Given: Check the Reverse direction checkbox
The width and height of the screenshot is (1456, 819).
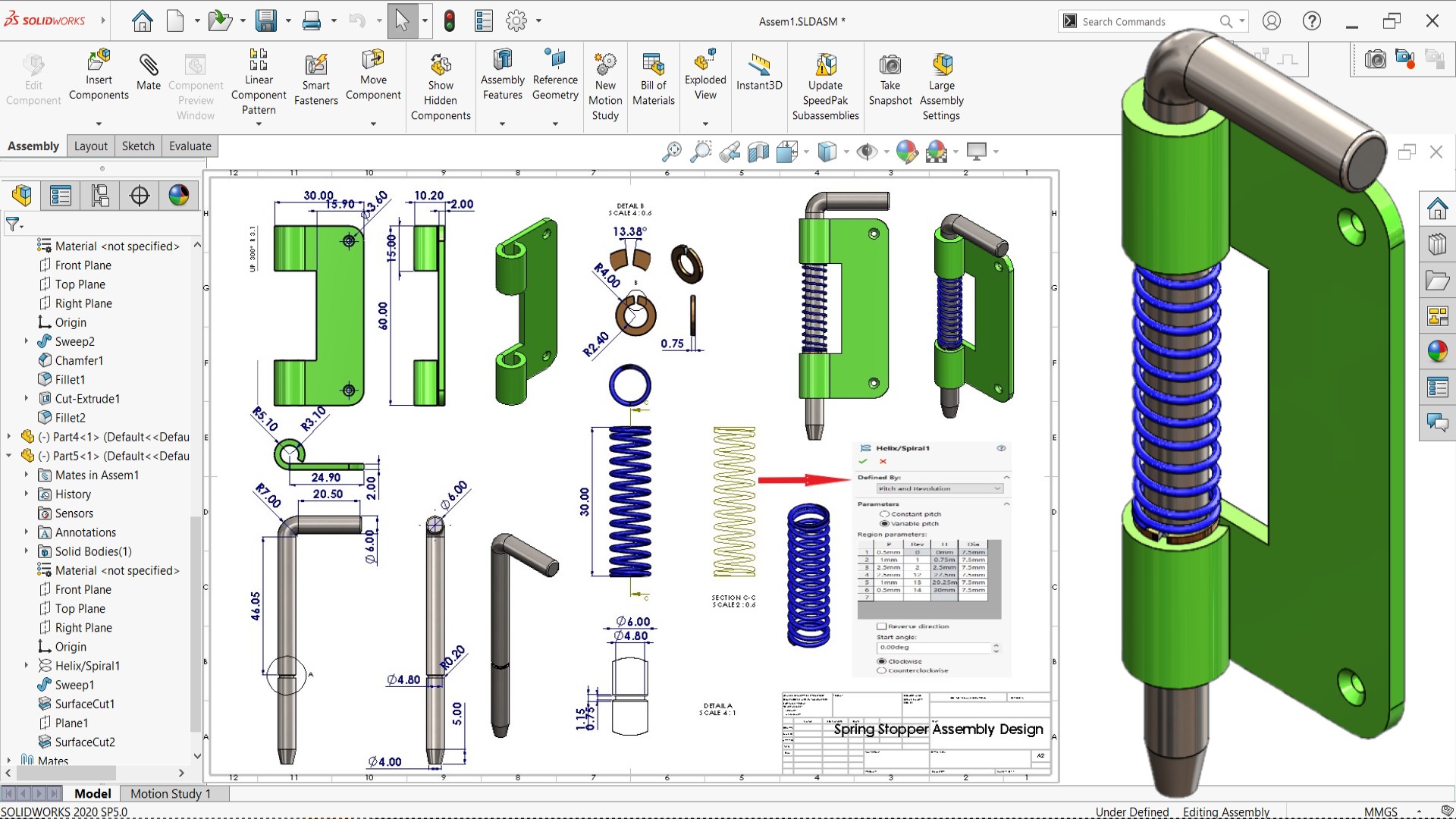Looking at the screenshot, I should [x=881, y=626].
